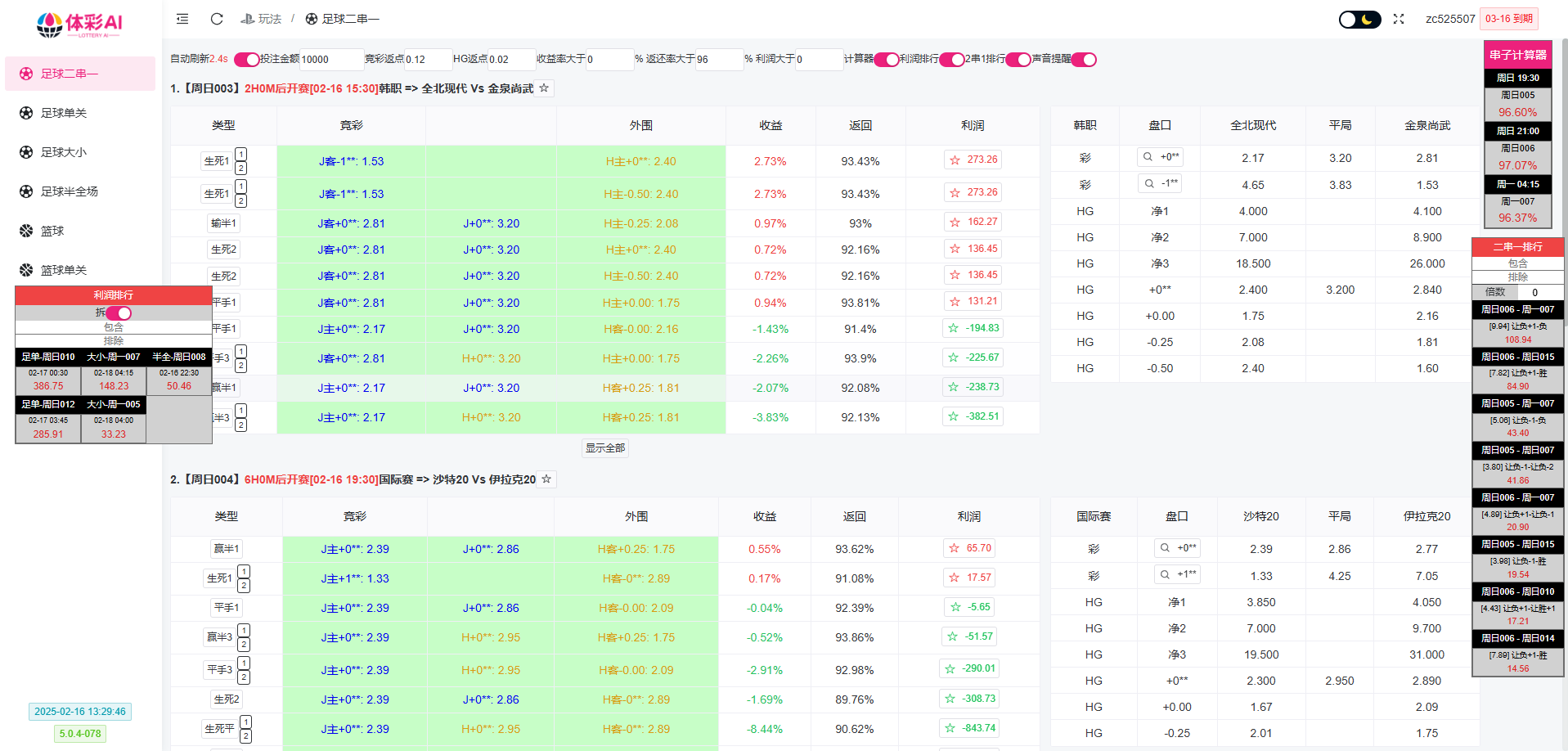Star the 沙特20 Vs 伊拉克20 match
This screenshot has width=1568, height=751.
(x=546, y=479)
